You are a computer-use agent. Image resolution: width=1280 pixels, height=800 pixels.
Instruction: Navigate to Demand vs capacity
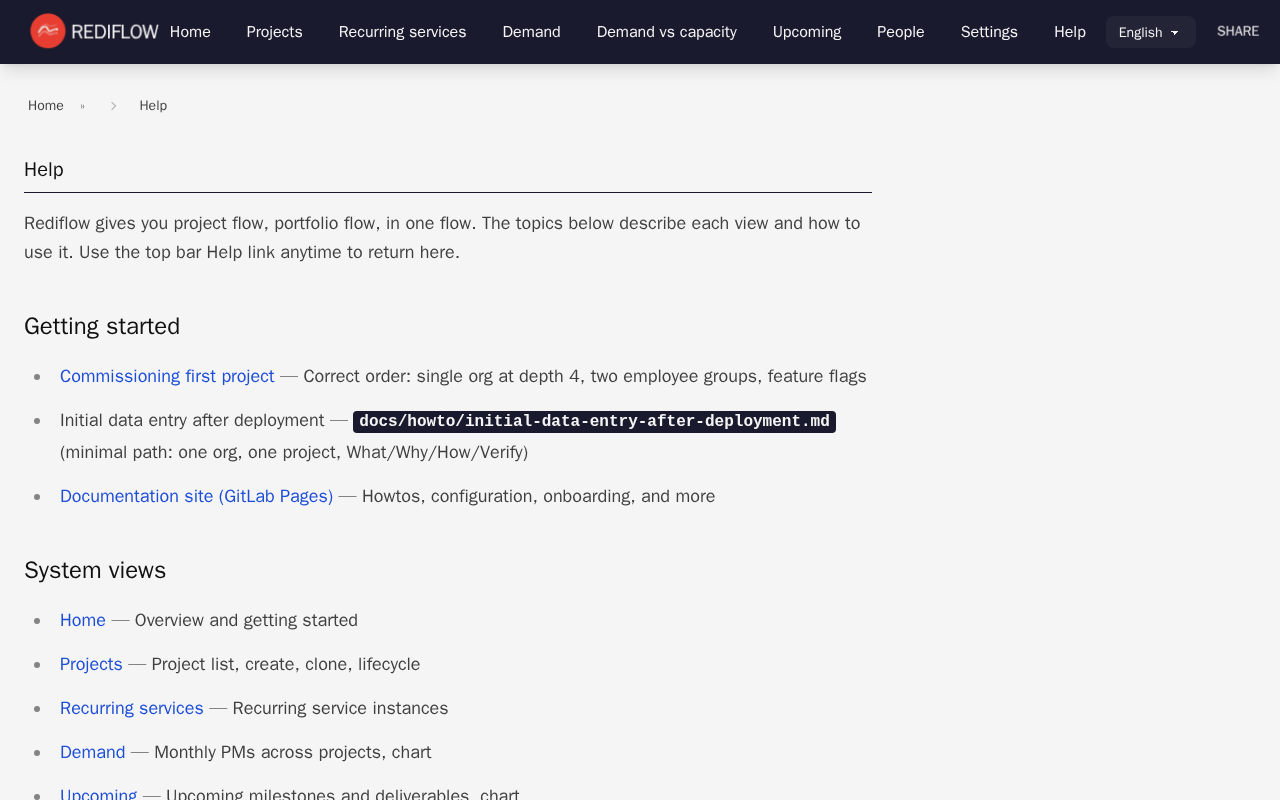(x=666, y=32)
